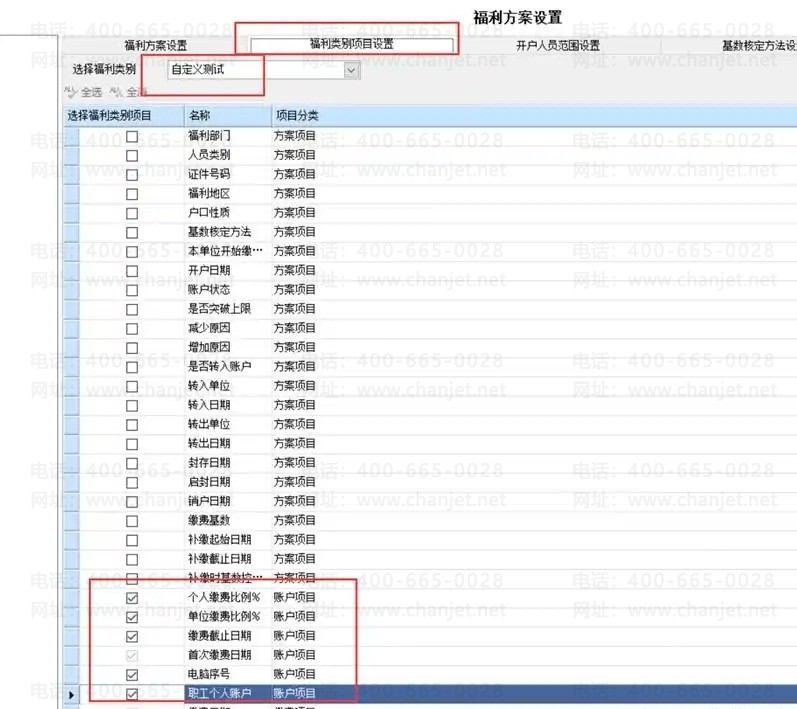Tick the 户口性质 checkbox

click(132, 213)
